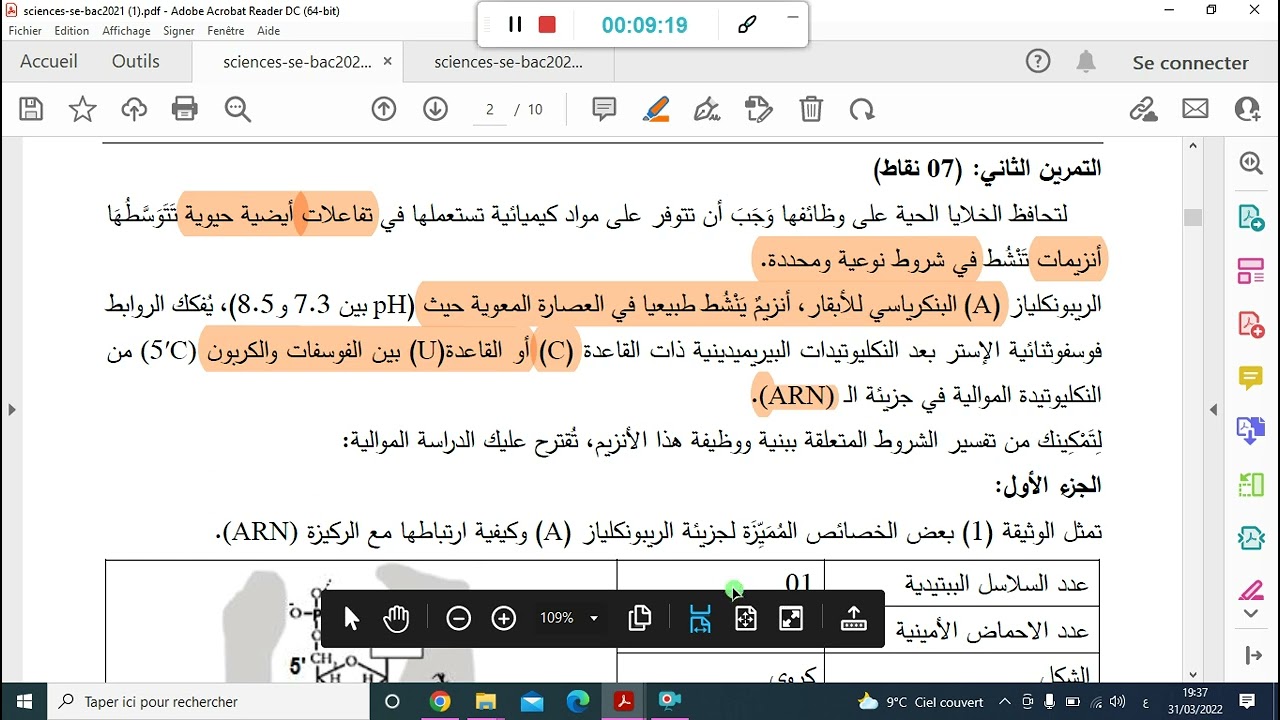This screenshot has height=720, width=1280.
Task: Open Fill & Sign pen tool in right pane
Action: pyautogui.click(x=1251, y=589)
